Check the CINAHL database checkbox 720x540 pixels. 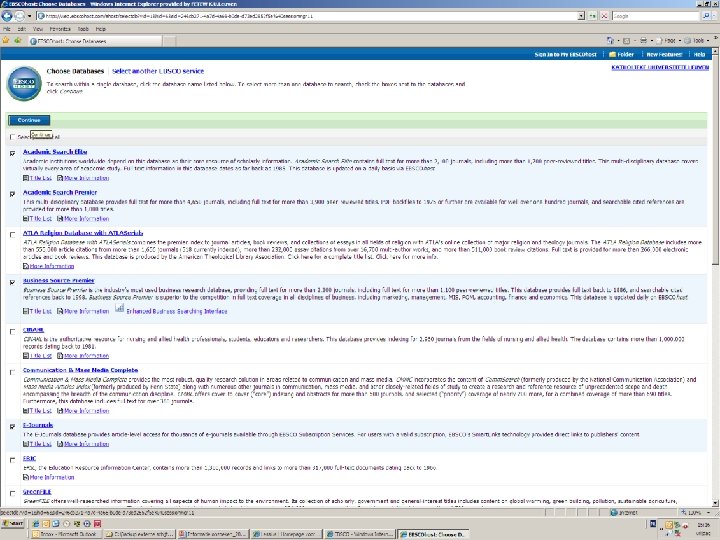[12, 332]
